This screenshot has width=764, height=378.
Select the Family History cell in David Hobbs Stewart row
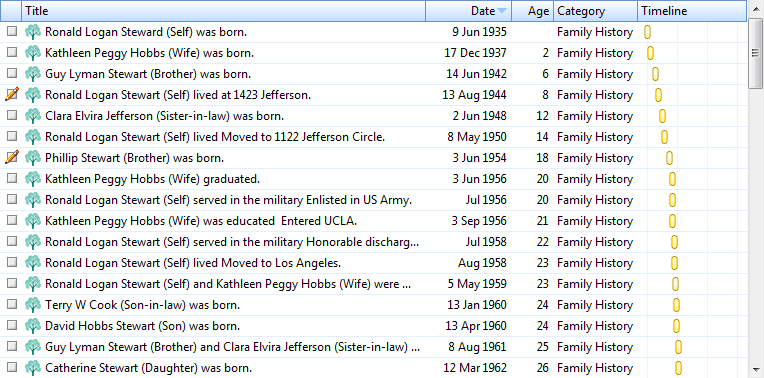(x=595, y=325)
